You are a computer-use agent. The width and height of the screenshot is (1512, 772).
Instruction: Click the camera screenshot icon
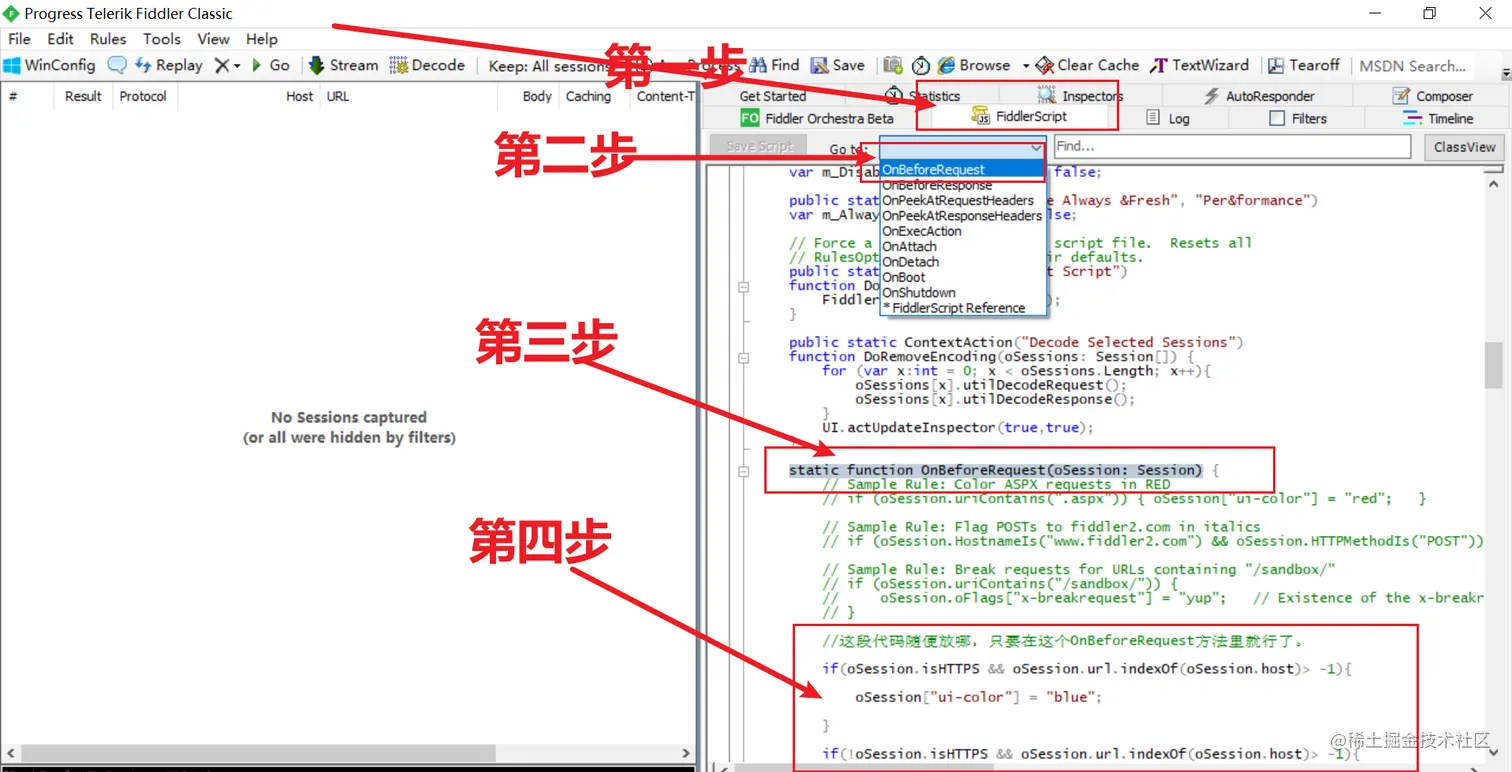point(893,65)
